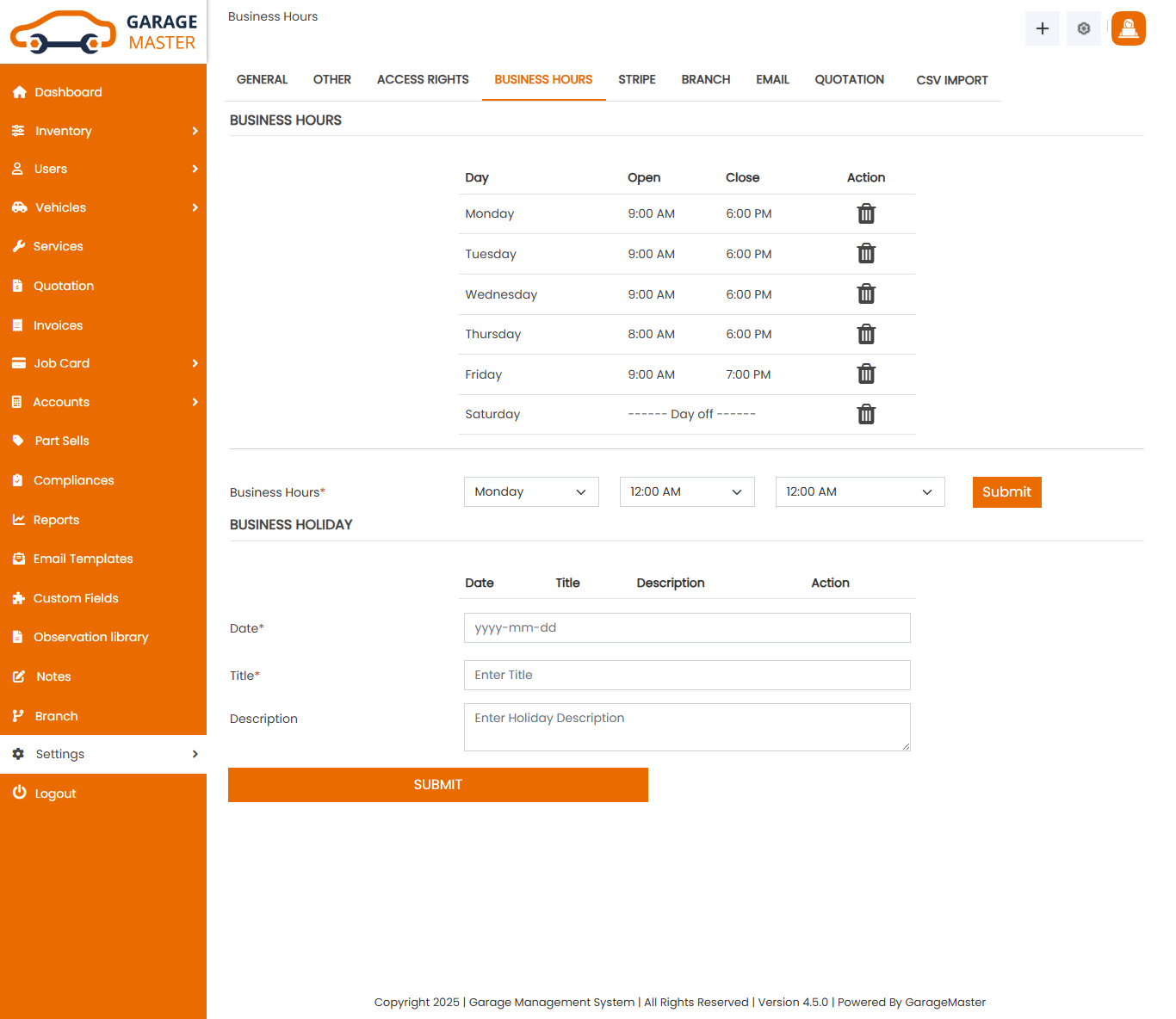The image size is (1176, 1019).
Task: Open the Stripe settings tab
Action: [x=636, y=80]
